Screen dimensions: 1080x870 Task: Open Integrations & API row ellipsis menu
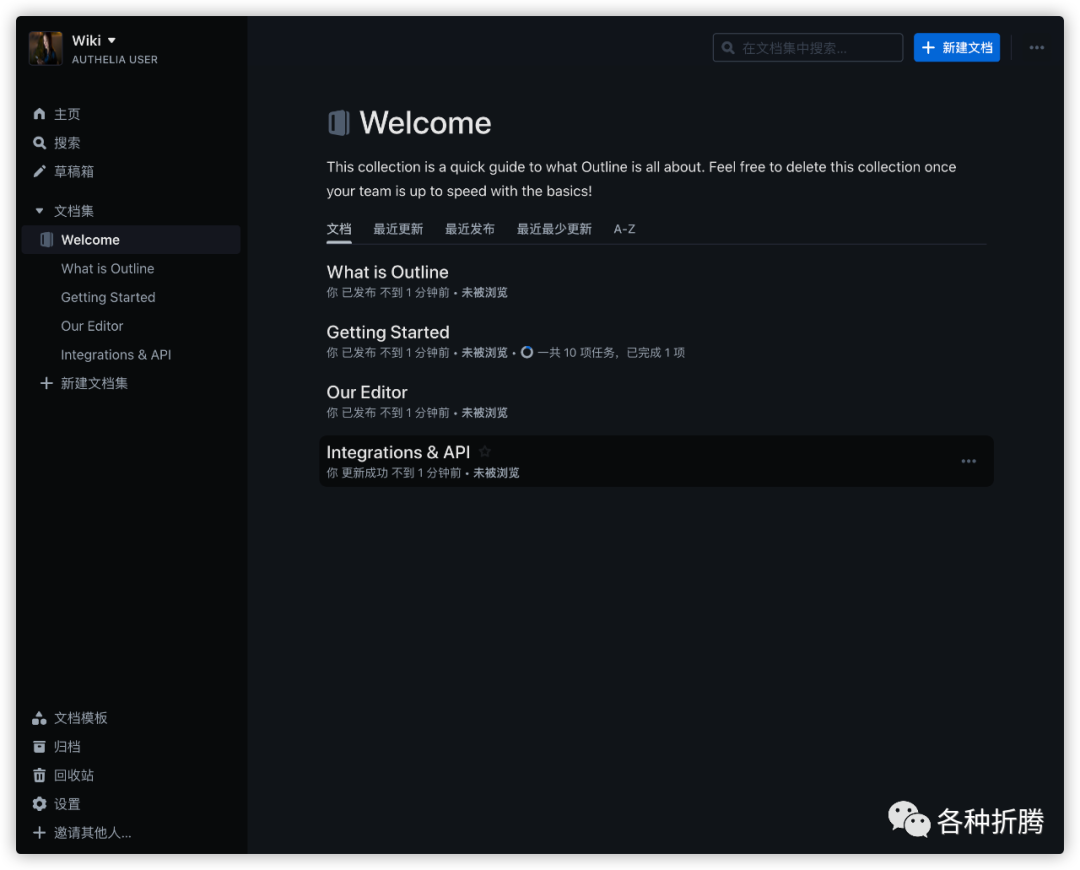(968, 461)
